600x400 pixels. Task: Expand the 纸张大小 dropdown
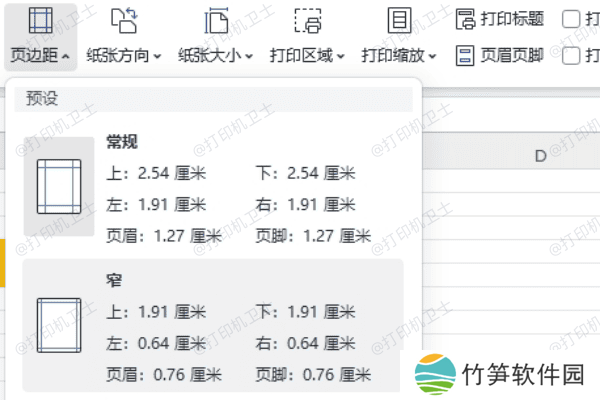tap(249, 57)
